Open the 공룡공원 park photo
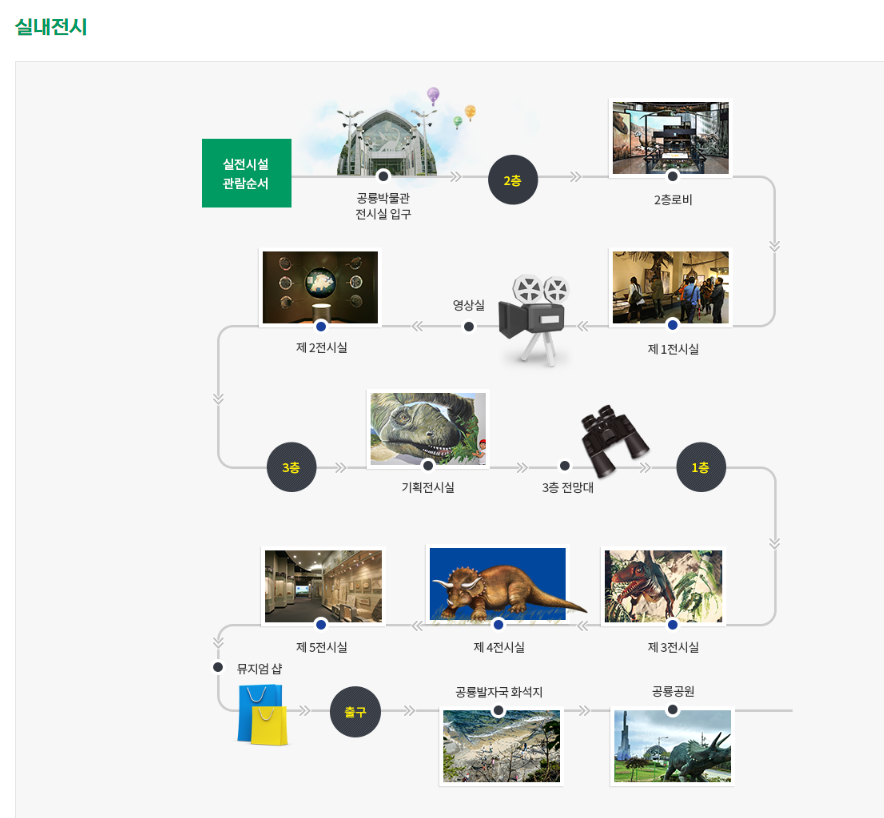The height and width of the screenshot is (818, 884). [x=672, y=746]
